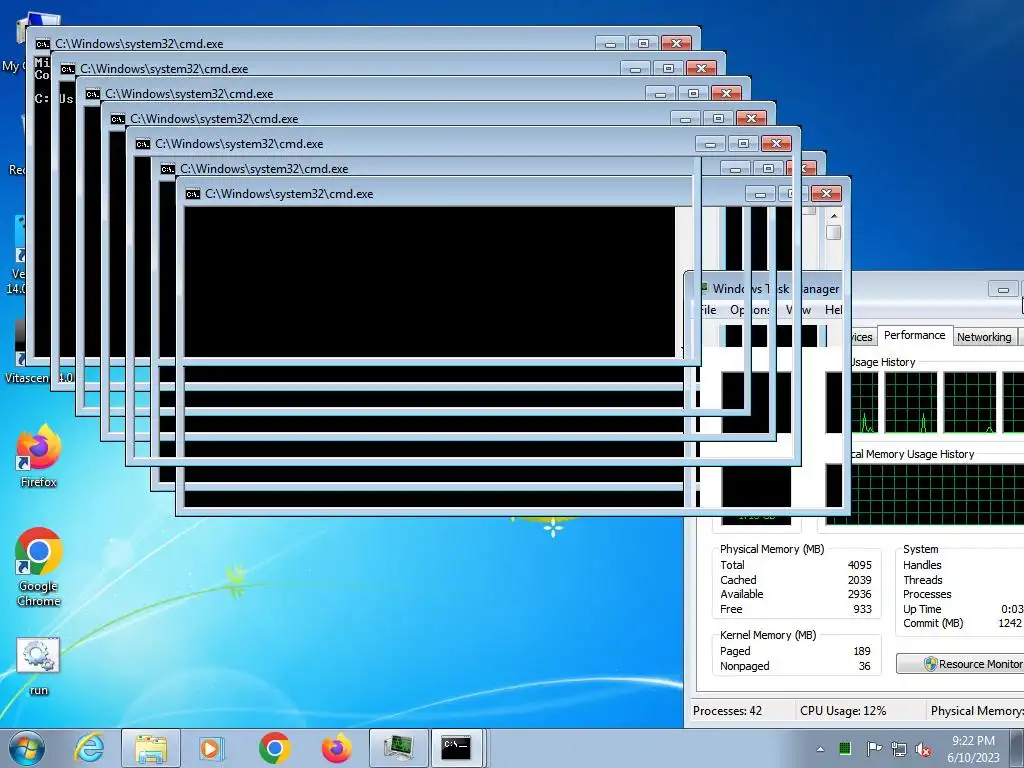Click Free memory value 933
The width and height of the screenshot is (1024, 768).
click(x=862, y=609)
